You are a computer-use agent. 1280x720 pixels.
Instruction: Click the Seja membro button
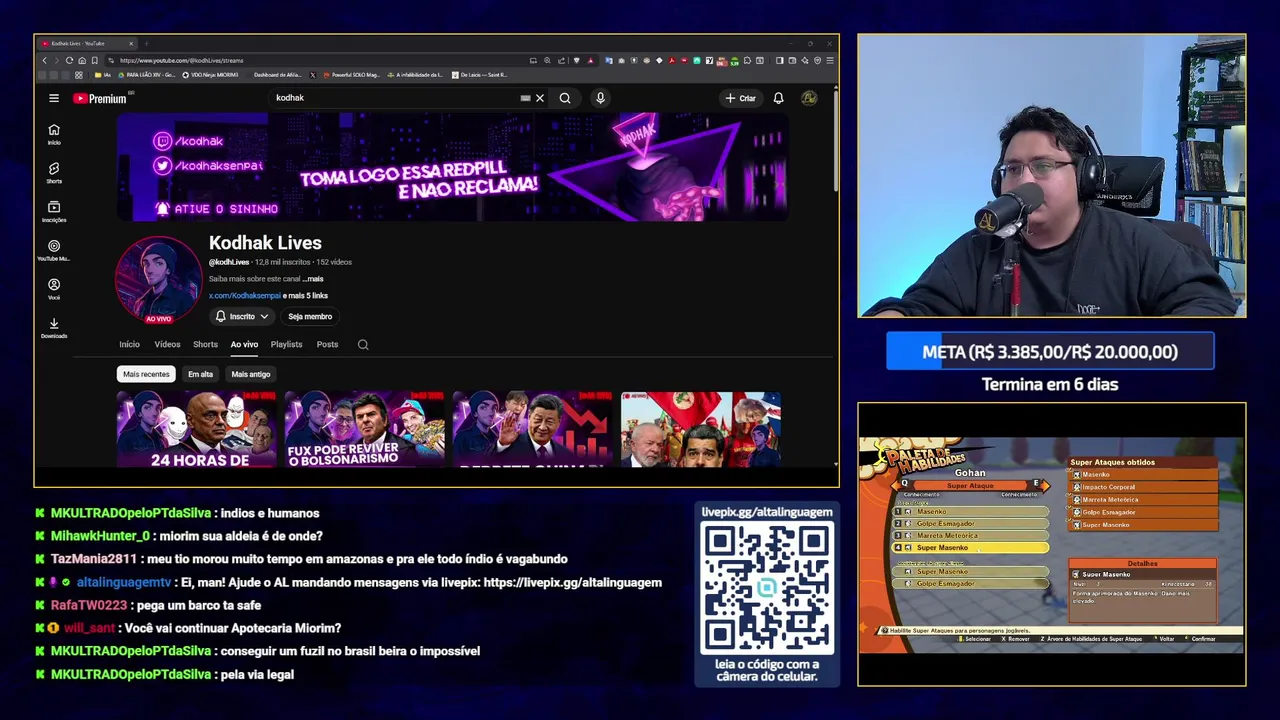(x=310, y=316)
